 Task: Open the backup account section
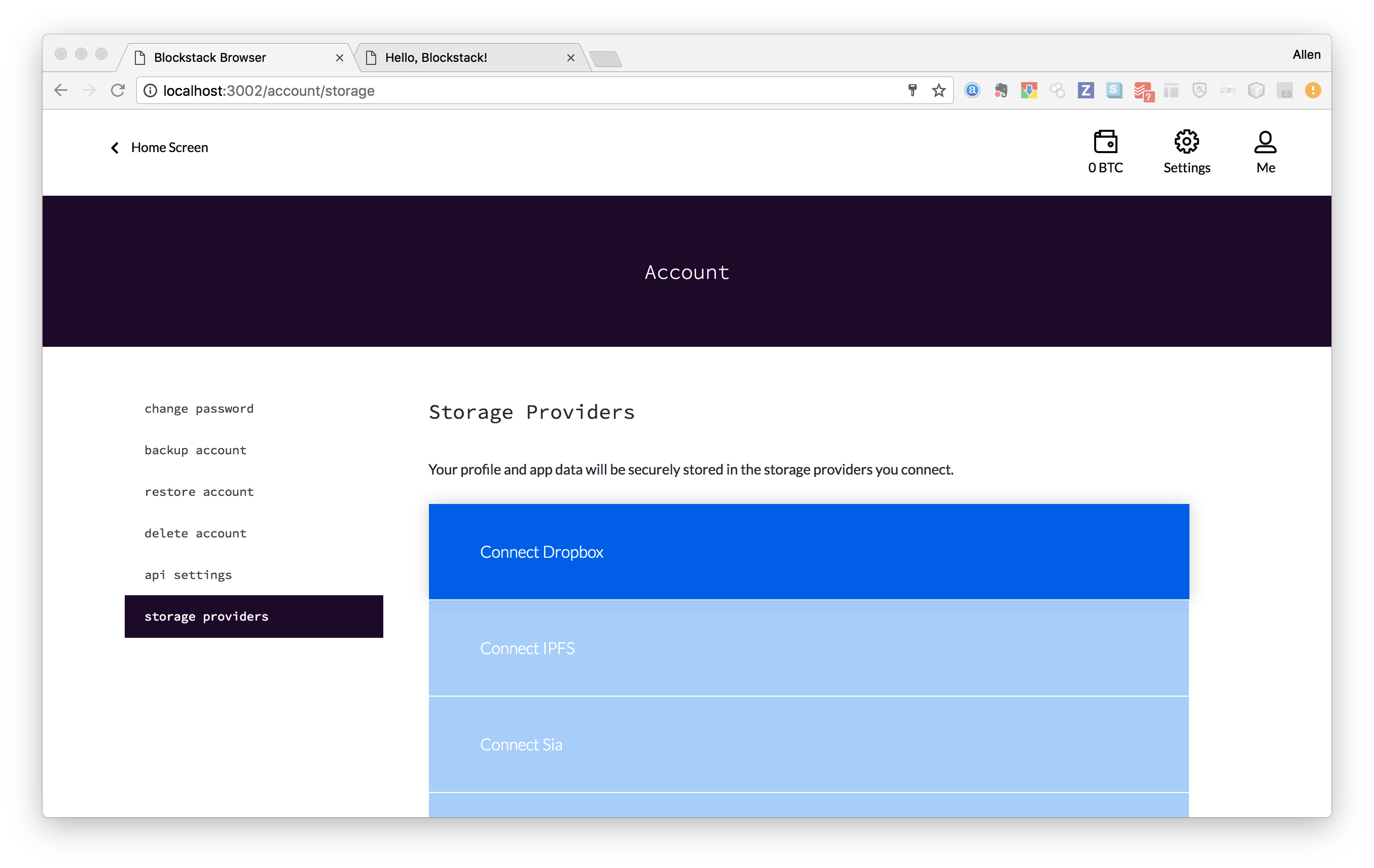pos(195,450)
